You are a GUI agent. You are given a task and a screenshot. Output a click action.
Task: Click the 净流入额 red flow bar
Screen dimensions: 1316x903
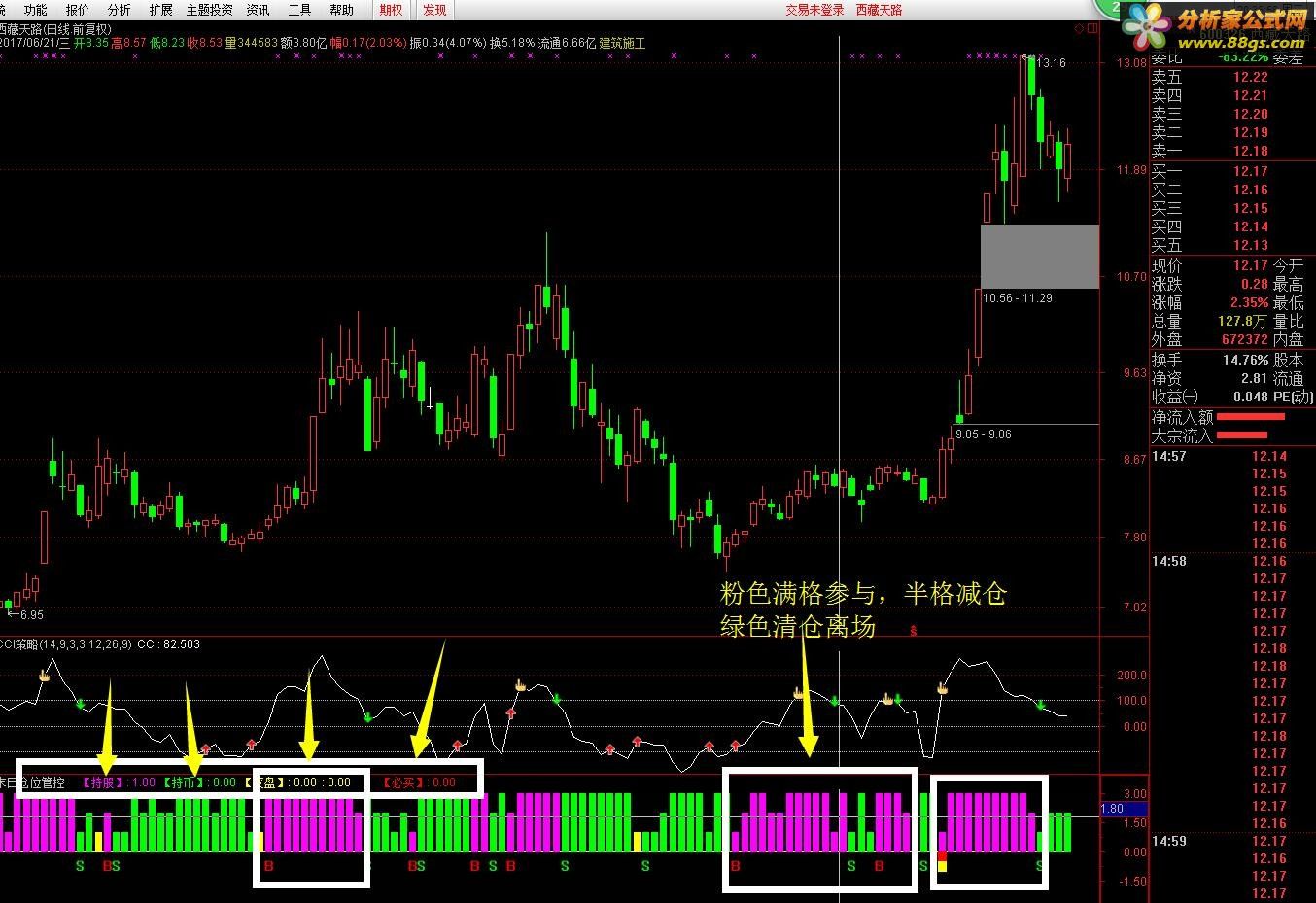[1250, 417]
